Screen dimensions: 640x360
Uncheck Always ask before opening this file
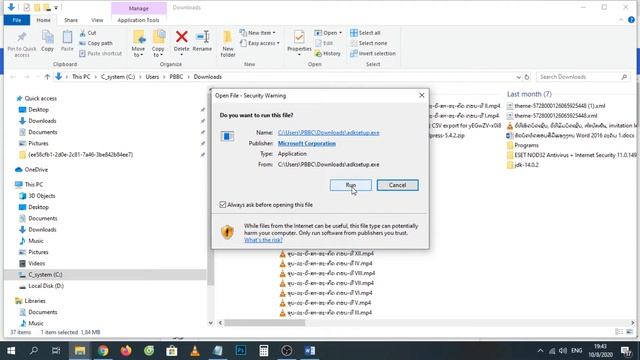[222, 204]
